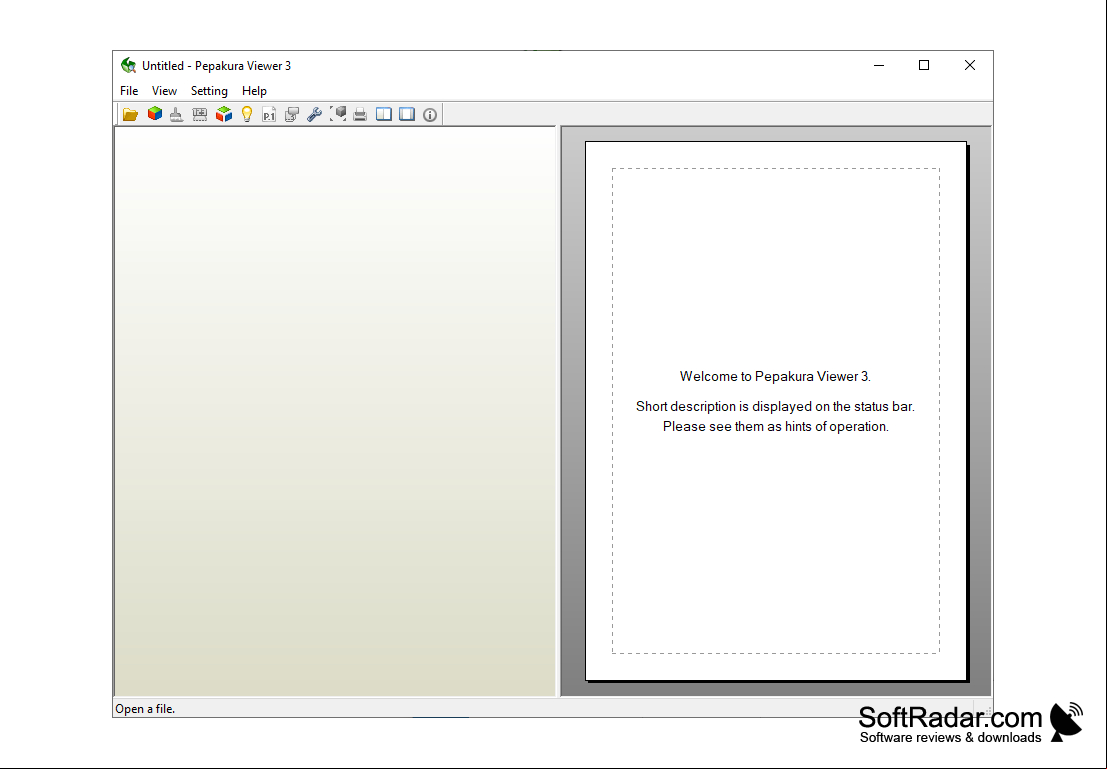This screenshot has height=769, width=1107.
Task: Click the 'Untitled - Pepakura Viewer 3' title text
Action: [x=216, y=66]
